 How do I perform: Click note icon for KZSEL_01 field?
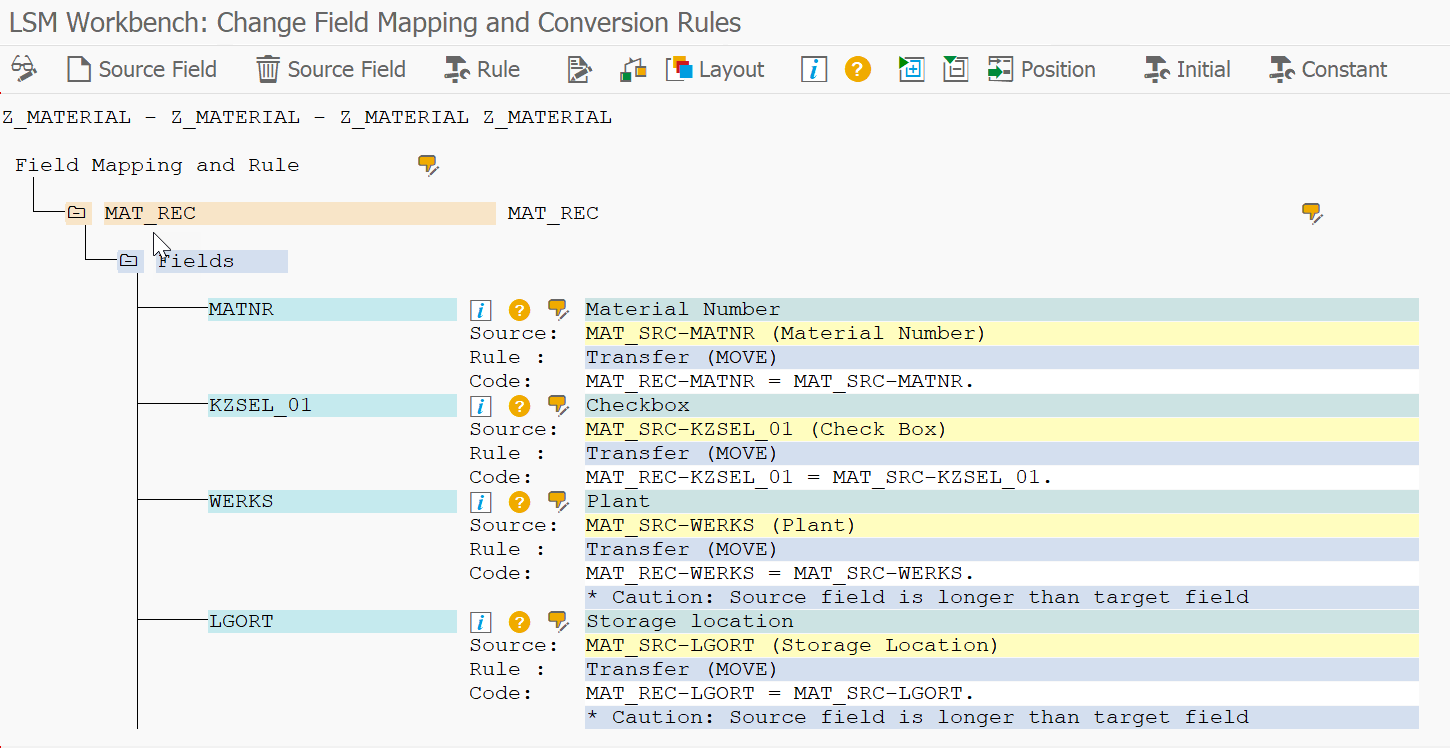(x=558, y=406)
